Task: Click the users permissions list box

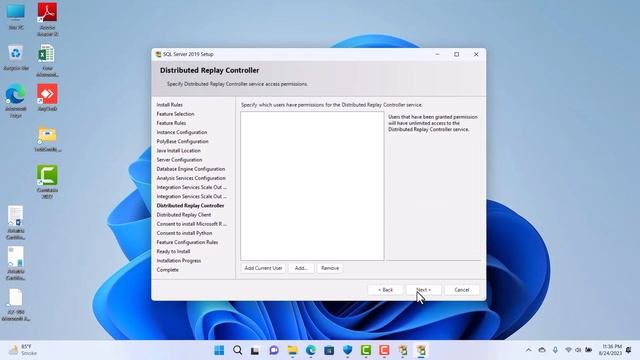Action: [x=312, y=186]
